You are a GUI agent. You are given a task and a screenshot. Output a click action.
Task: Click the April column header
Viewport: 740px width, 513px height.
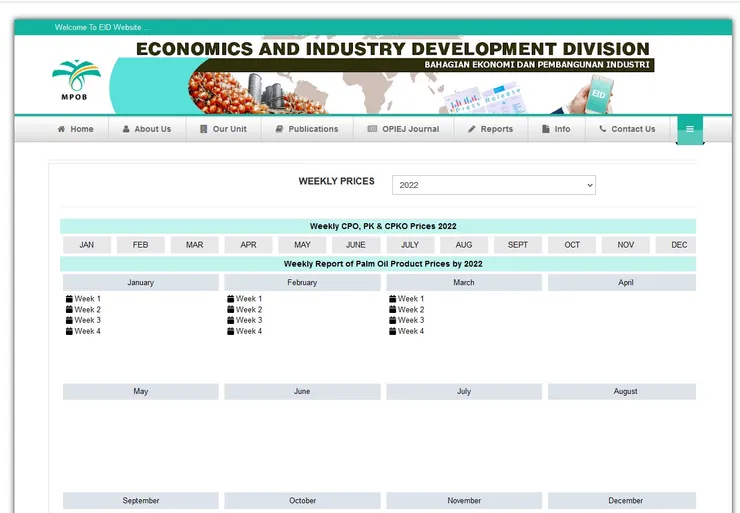coord(622,282)
